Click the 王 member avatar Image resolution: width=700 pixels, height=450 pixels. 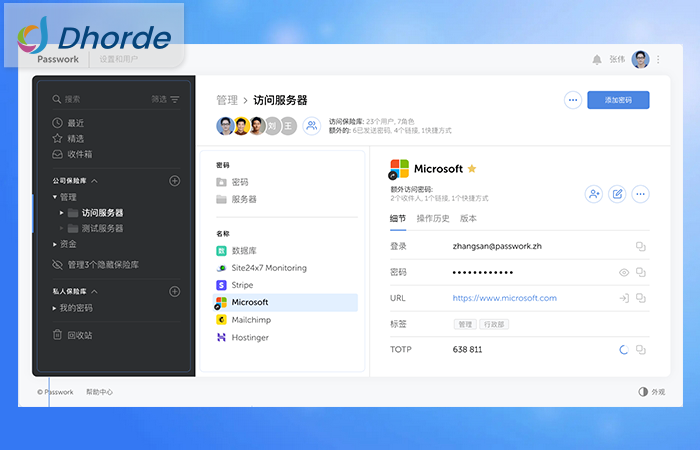click(288, 126)
